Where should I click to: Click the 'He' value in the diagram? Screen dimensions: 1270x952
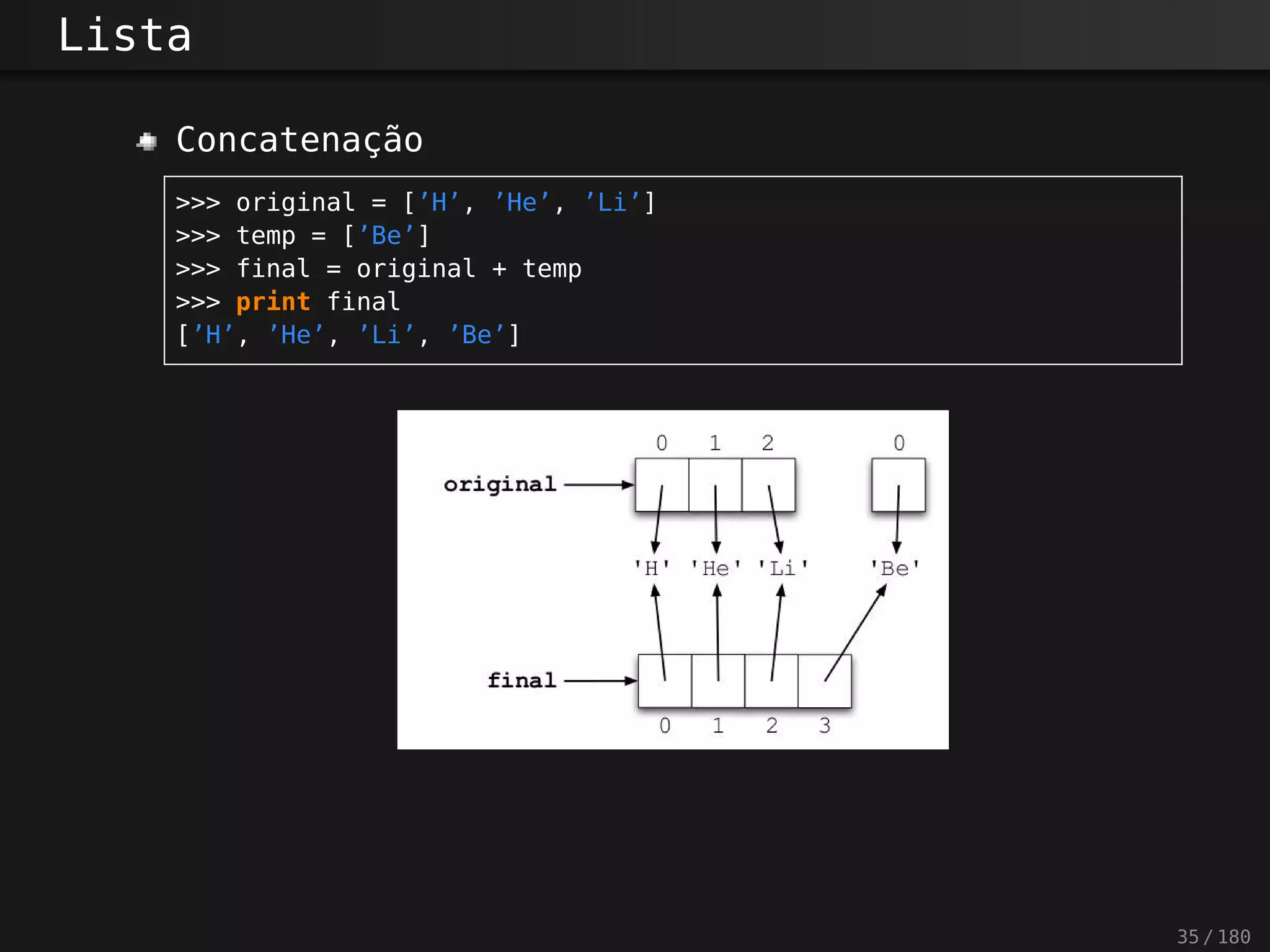click(716, 568)
